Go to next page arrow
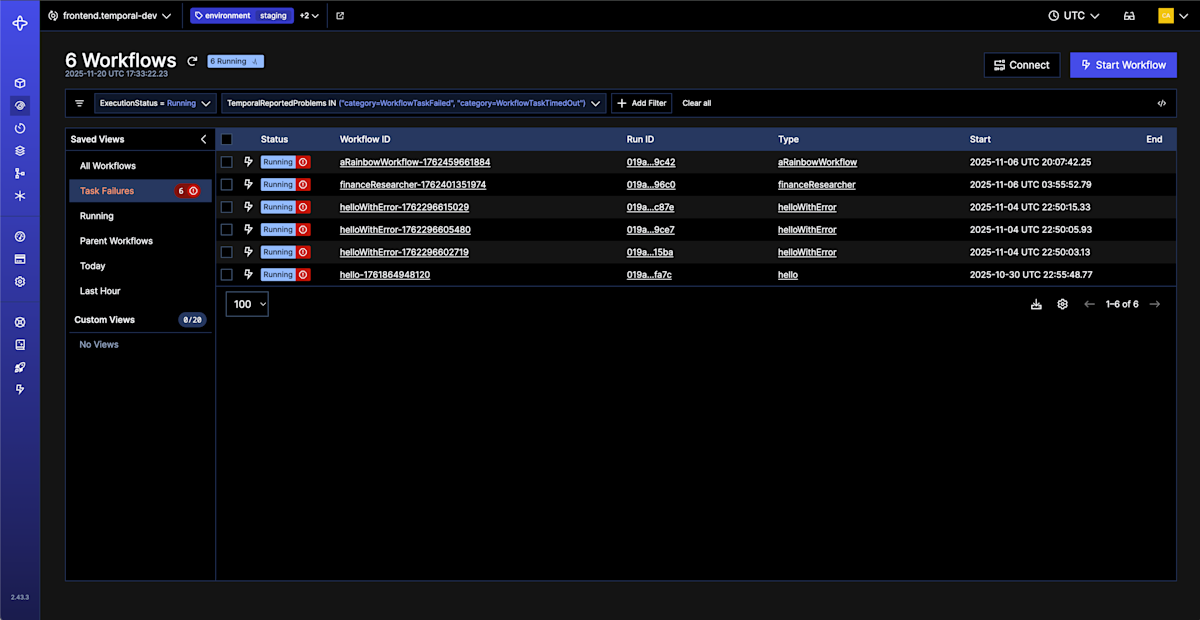The height and width of the screenshot is (620, 1200). tap(1155, 304)
